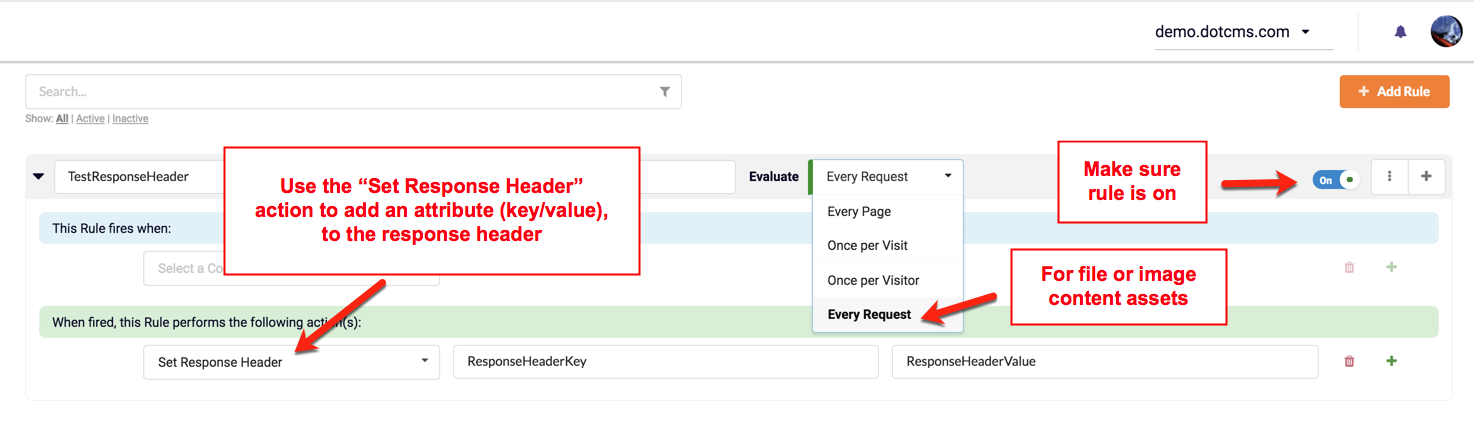The height and width of the screenshot is (423, 1474).
Task: Toggle the rule On switch off
Action: [1336, 180]
